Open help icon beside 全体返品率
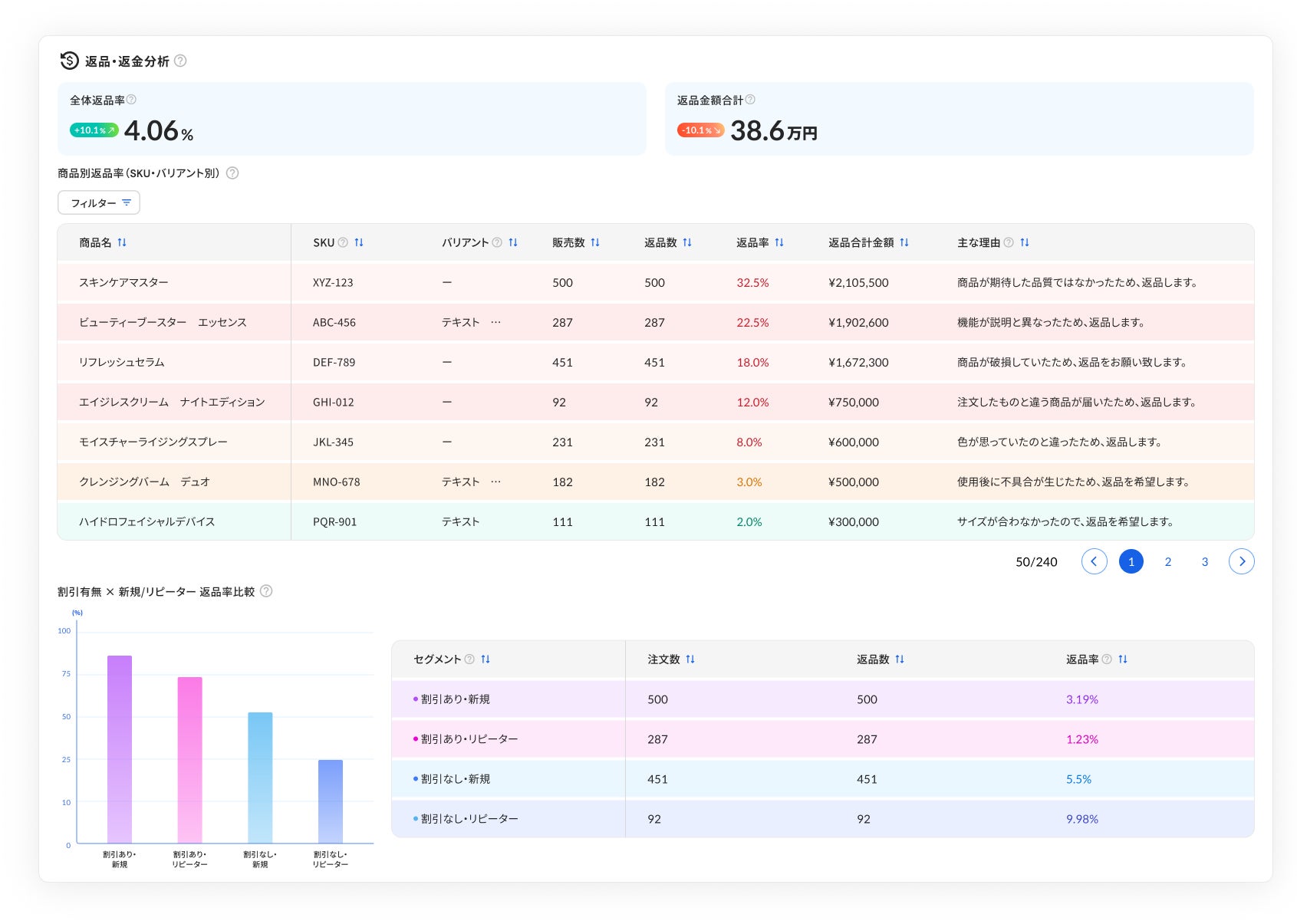Screen dimensions: 1297x924 point(131,100)
